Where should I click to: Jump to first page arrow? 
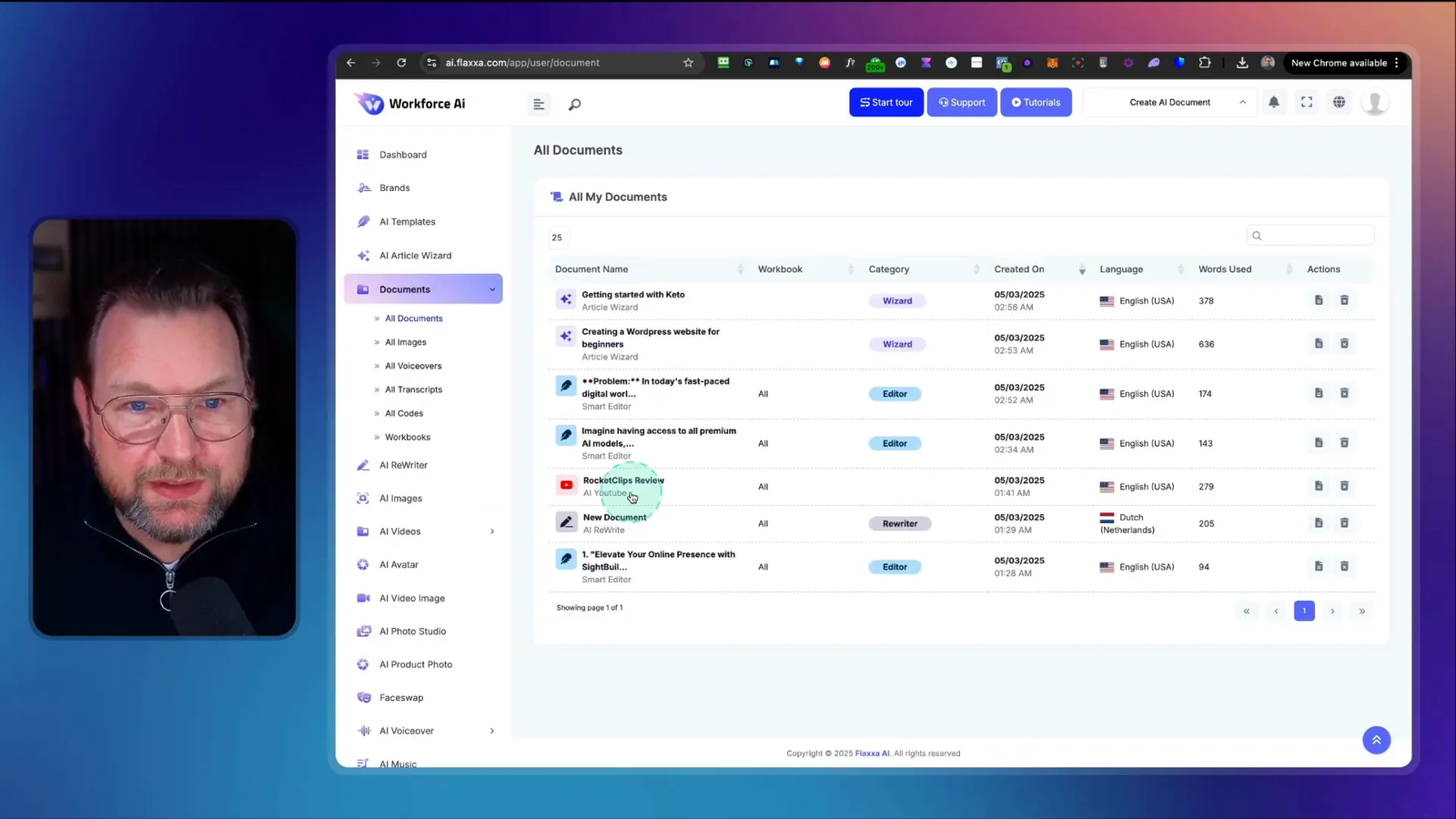1247,611
